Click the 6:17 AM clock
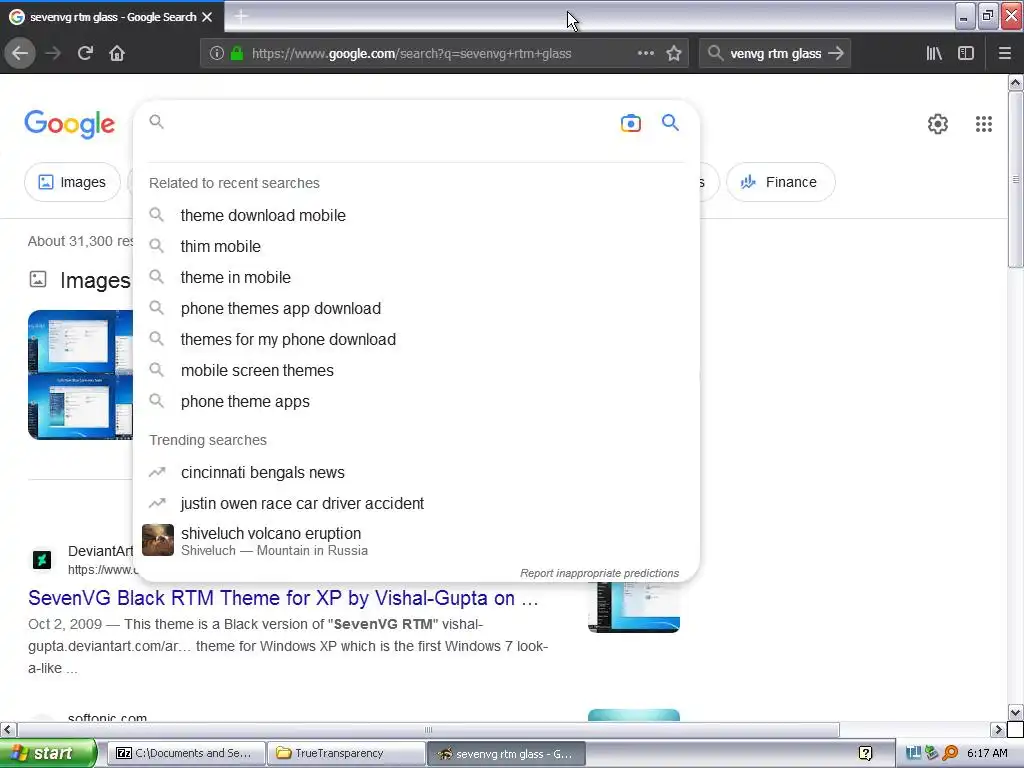 point(987,754)
